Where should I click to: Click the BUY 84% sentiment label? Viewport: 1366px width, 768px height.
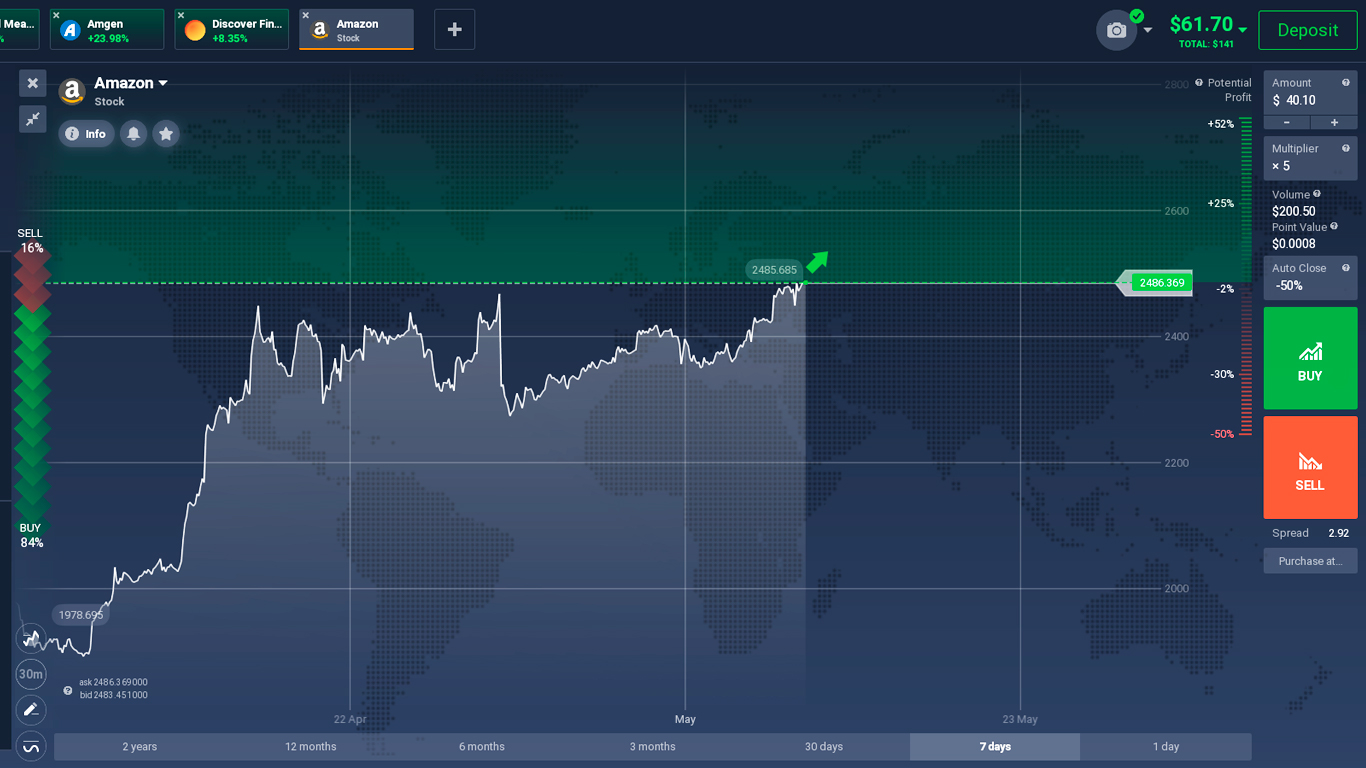click(31, 535)
